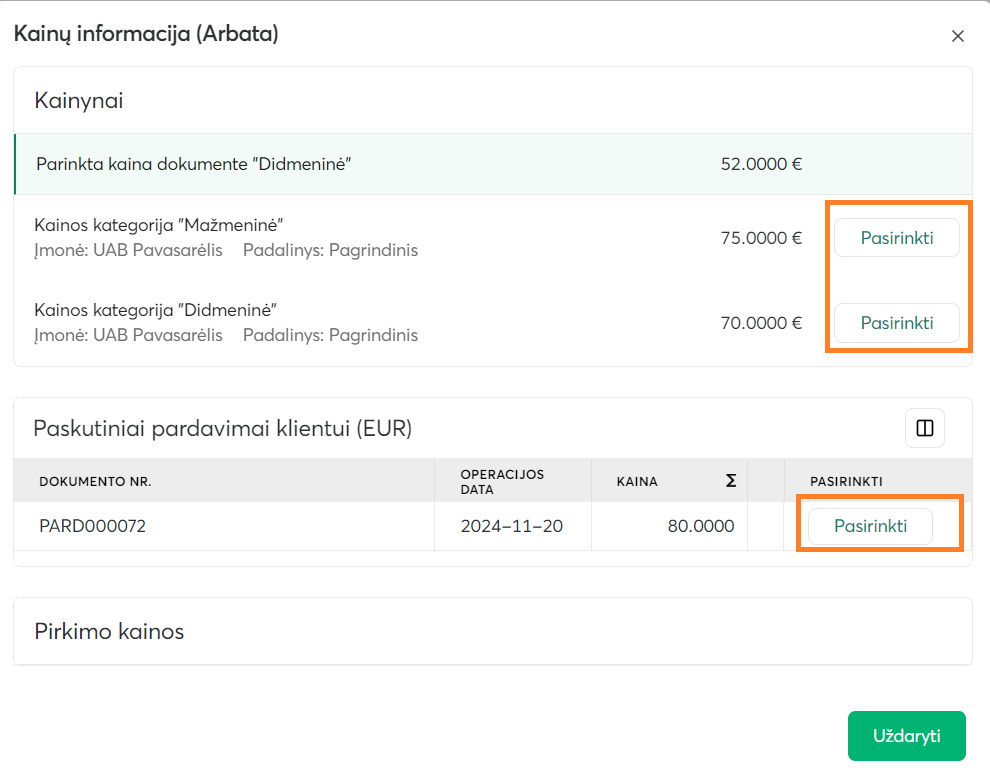Open the column chooser for last sales table
This screenshot has height=783, width=990.
click(x=924, y=429)
